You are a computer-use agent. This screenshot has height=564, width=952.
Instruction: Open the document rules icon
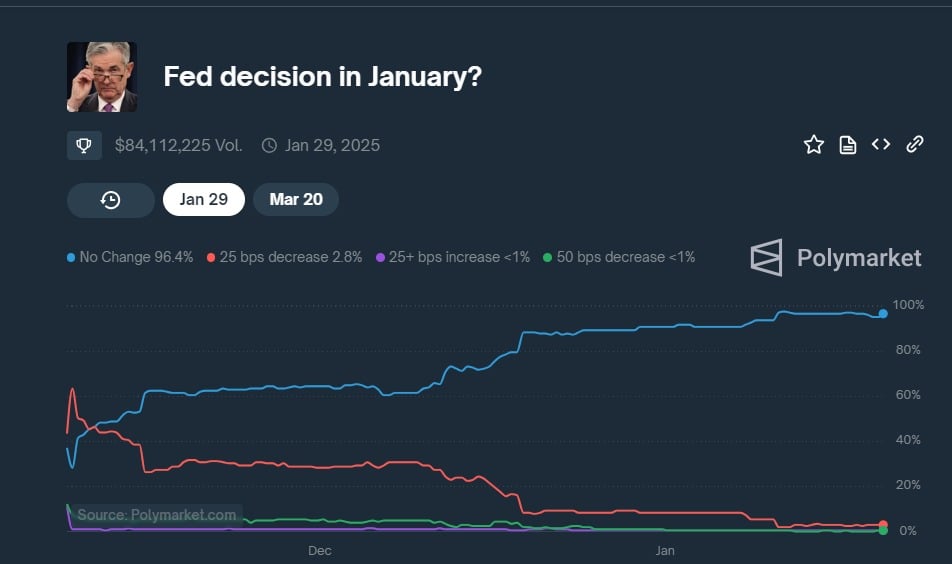pos(848,145)
